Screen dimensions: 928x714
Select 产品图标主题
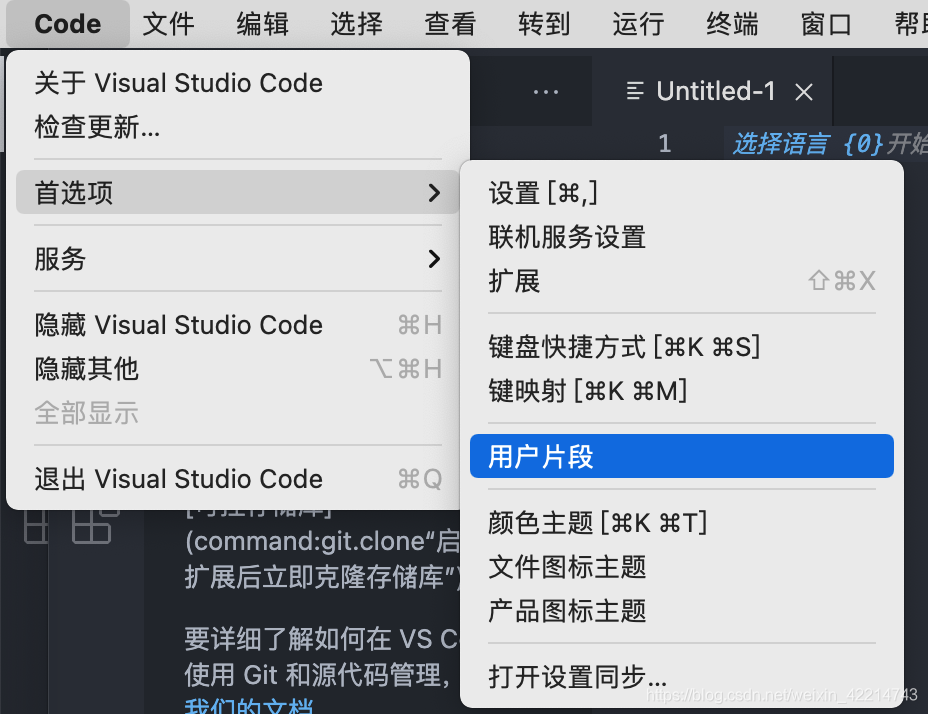(682, 610)
